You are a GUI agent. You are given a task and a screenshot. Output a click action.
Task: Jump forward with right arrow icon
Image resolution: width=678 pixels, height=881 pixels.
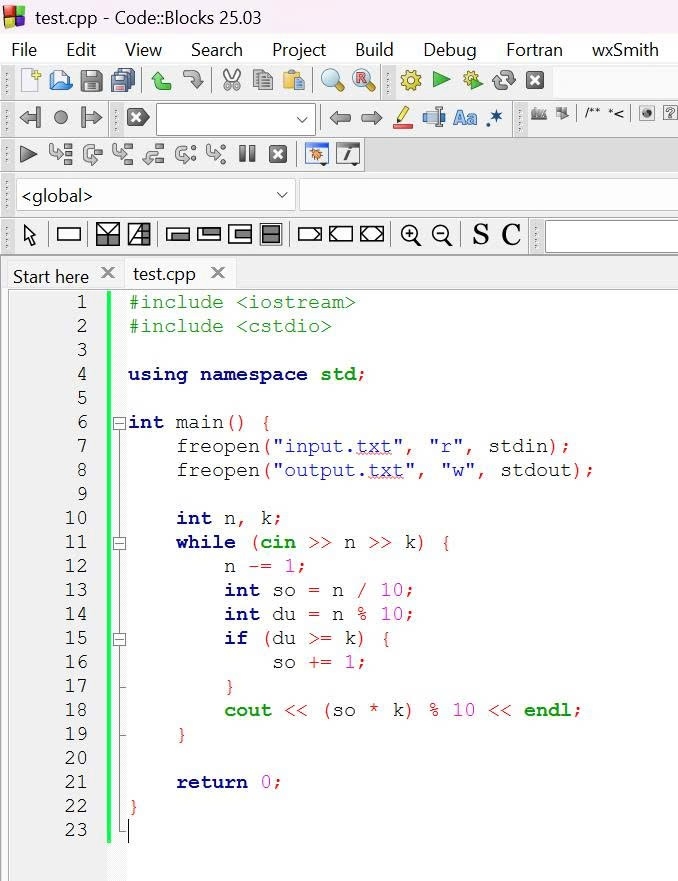coord(371,118)
